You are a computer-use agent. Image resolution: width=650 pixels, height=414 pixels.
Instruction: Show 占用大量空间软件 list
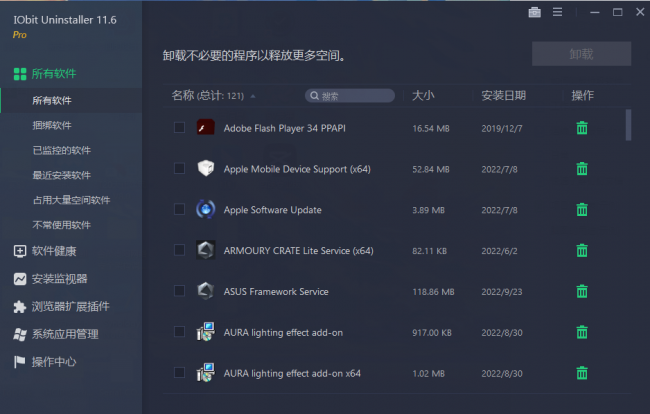point(71,200)
